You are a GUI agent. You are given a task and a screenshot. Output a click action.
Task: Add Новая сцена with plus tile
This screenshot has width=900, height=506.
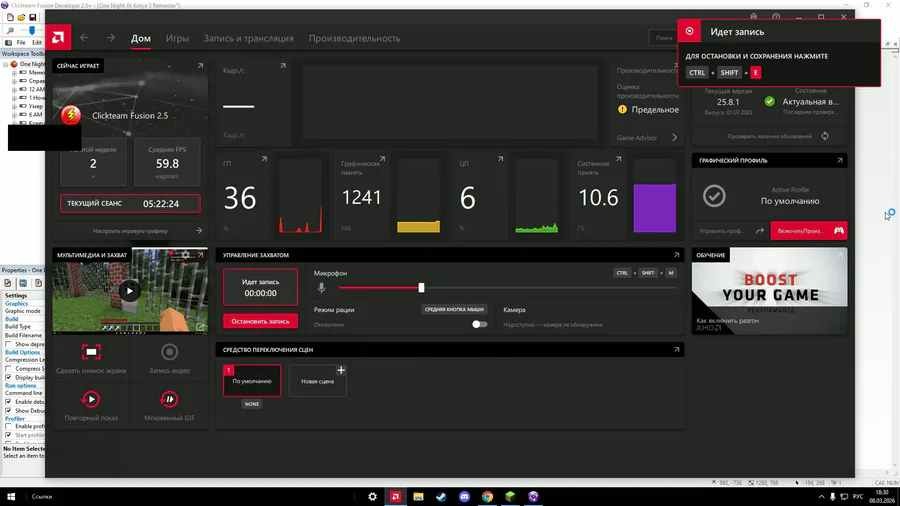(x=317, y=381)
